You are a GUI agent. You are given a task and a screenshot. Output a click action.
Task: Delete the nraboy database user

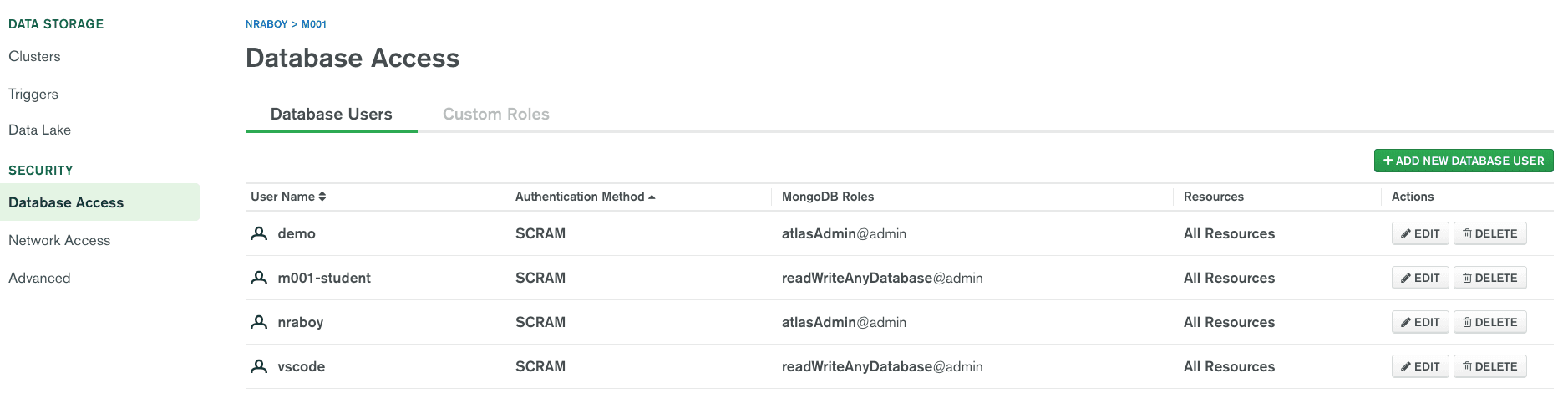pos(1489,322)
